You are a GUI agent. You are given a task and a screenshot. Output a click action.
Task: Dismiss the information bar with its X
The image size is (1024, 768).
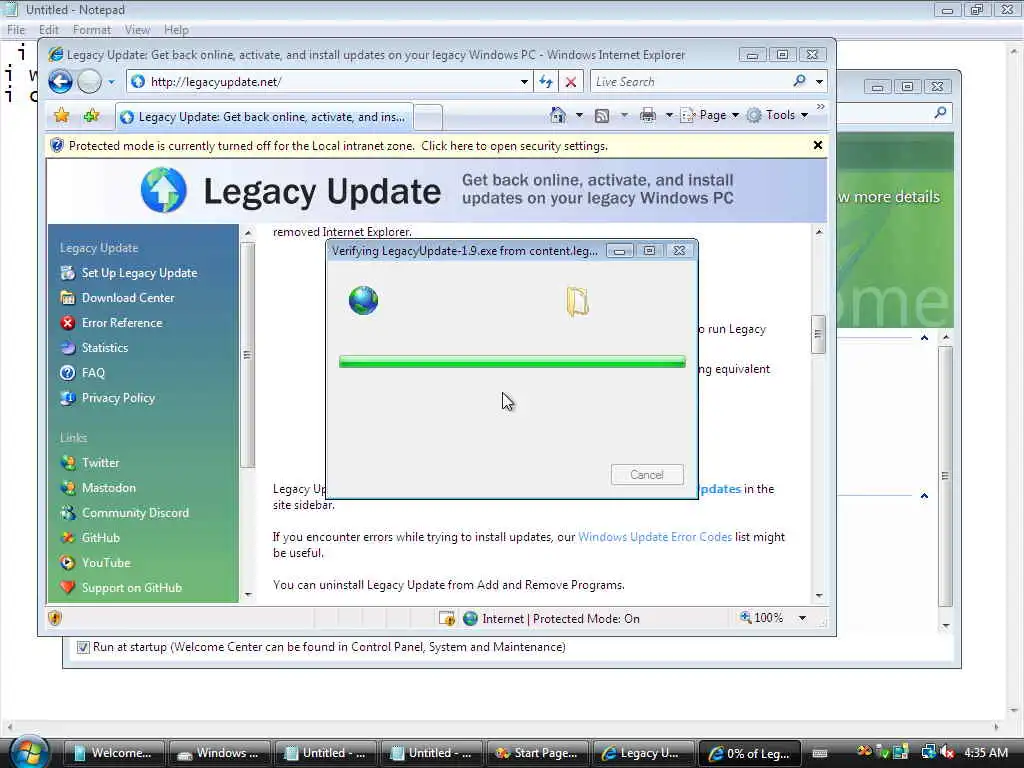[x=818, y=145]
